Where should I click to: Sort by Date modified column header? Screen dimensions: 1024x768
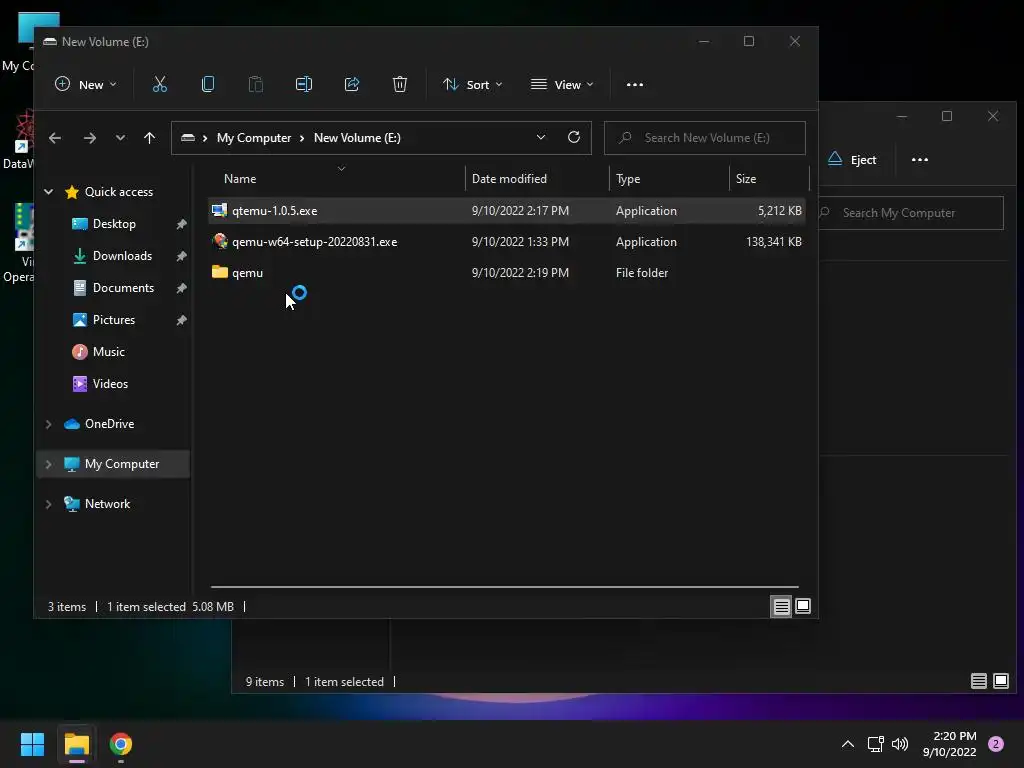537,178
